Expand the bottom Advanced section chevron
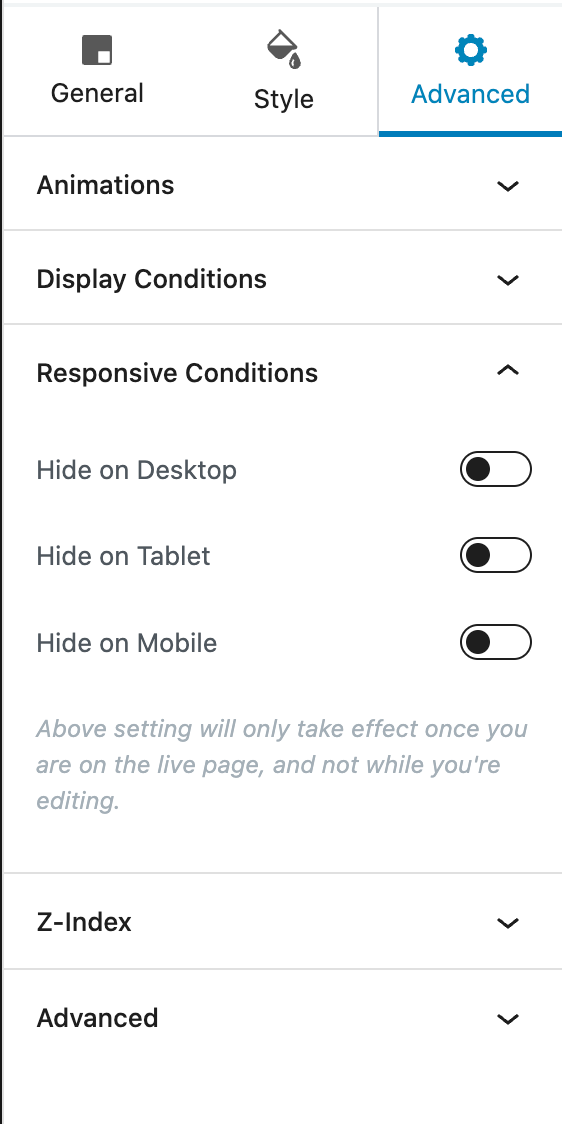 click(x=508, y=1019)
